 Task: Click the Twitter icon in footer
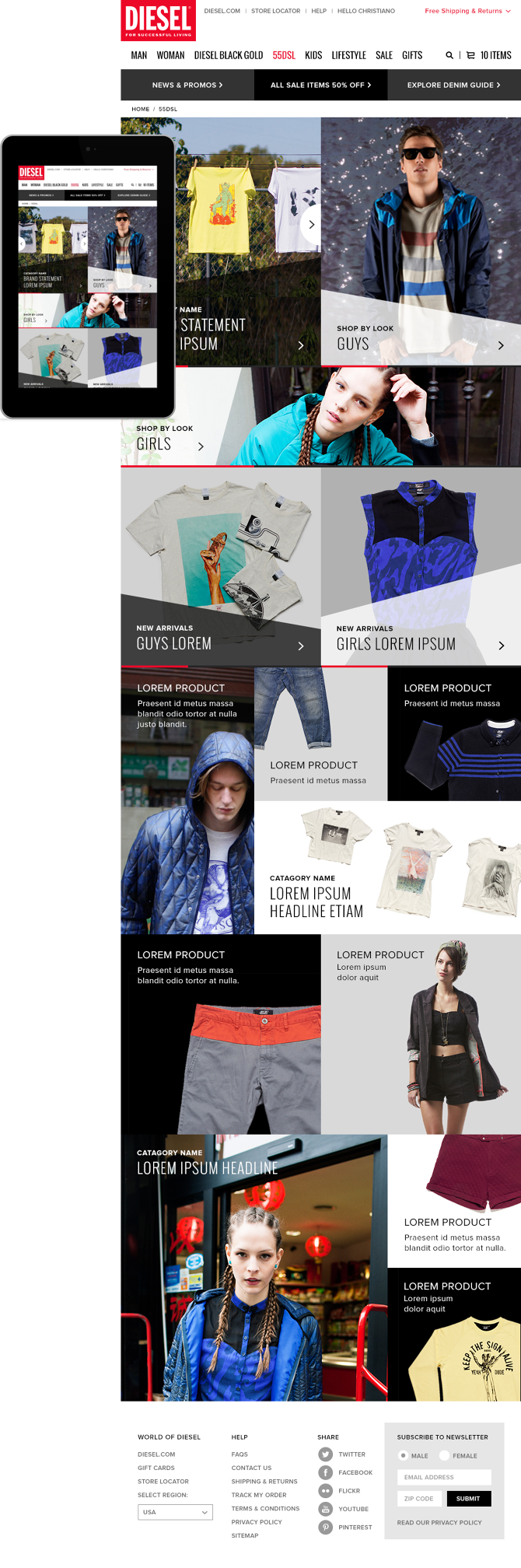(325, 1454)
